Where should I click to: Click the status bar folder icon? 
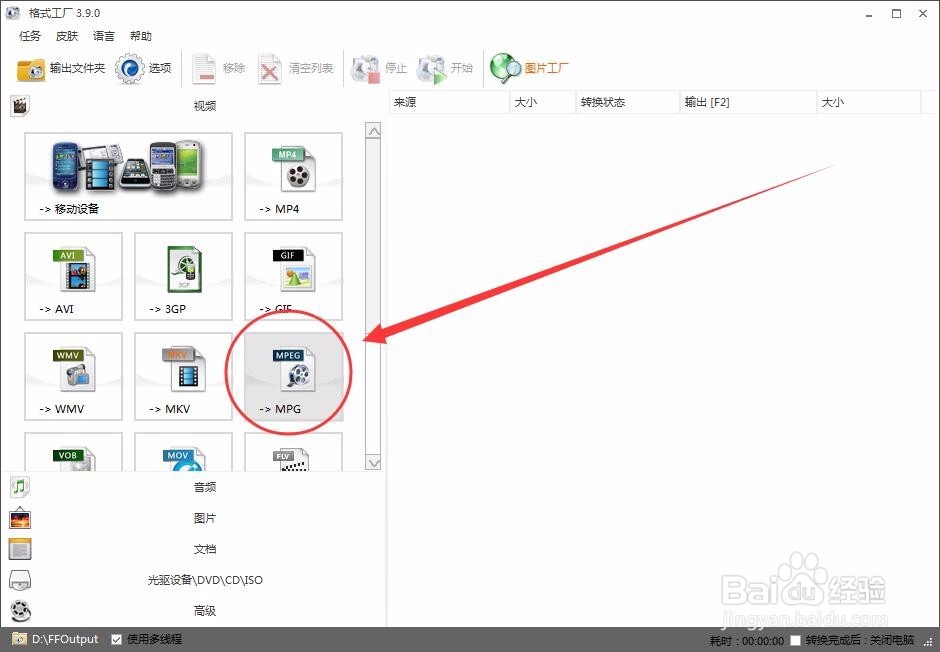[20, 639]
